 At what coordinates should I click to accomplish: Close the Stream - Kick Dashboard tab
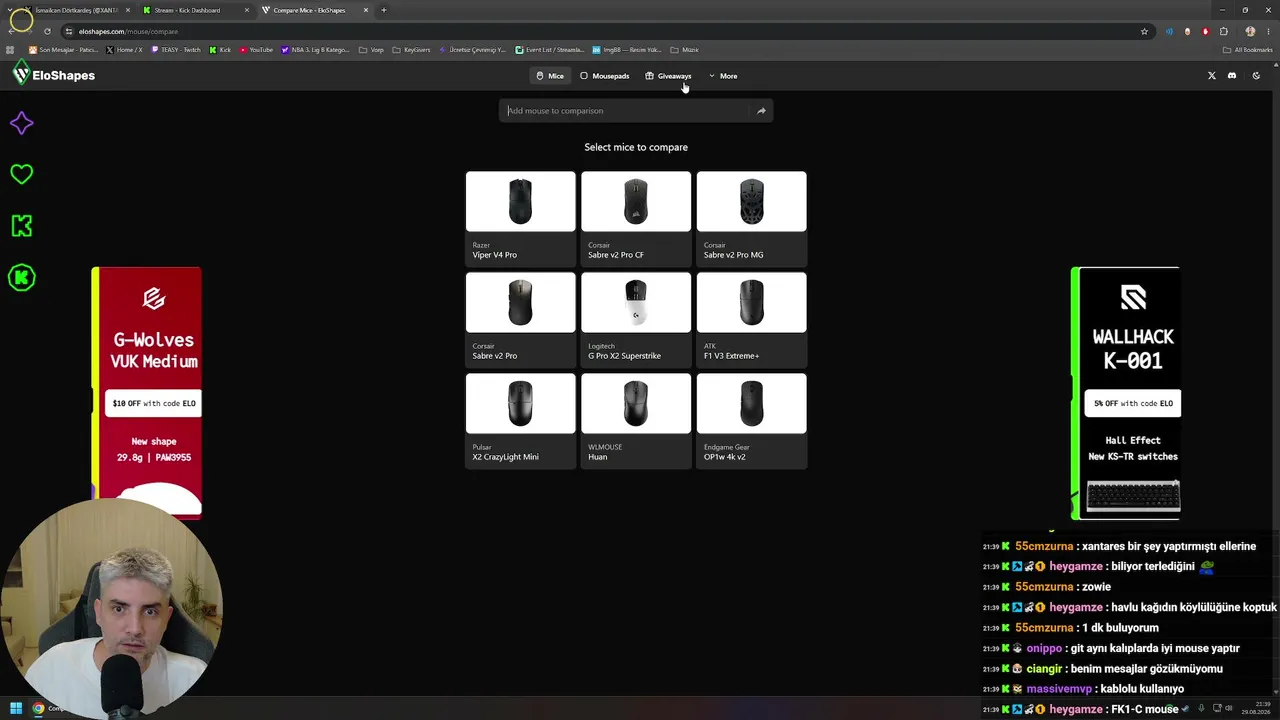point(247,10)
